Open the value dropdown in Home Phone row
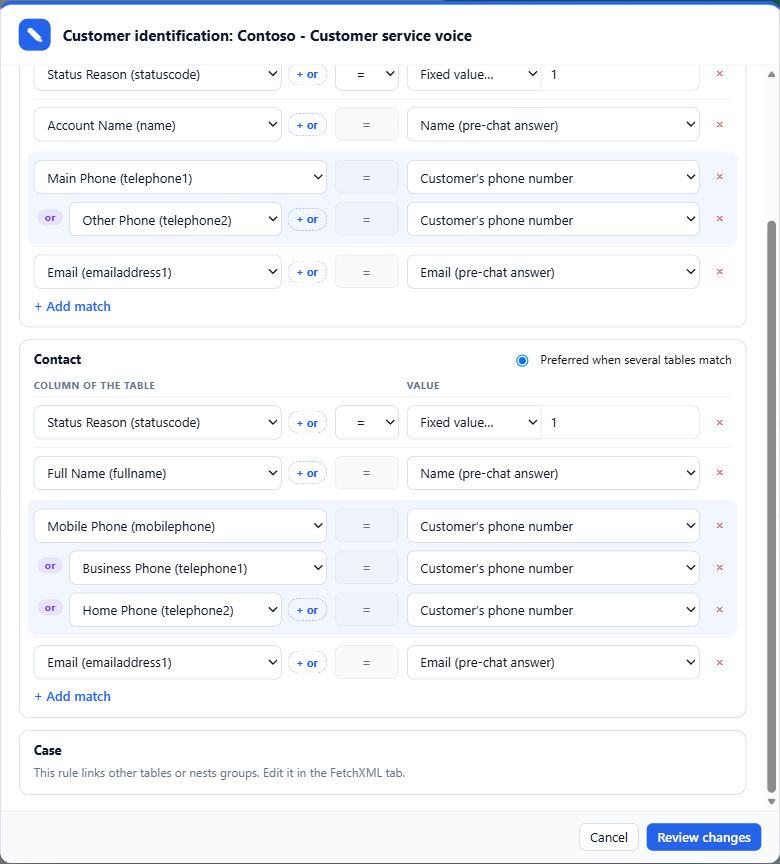 [x=553, y=609]
